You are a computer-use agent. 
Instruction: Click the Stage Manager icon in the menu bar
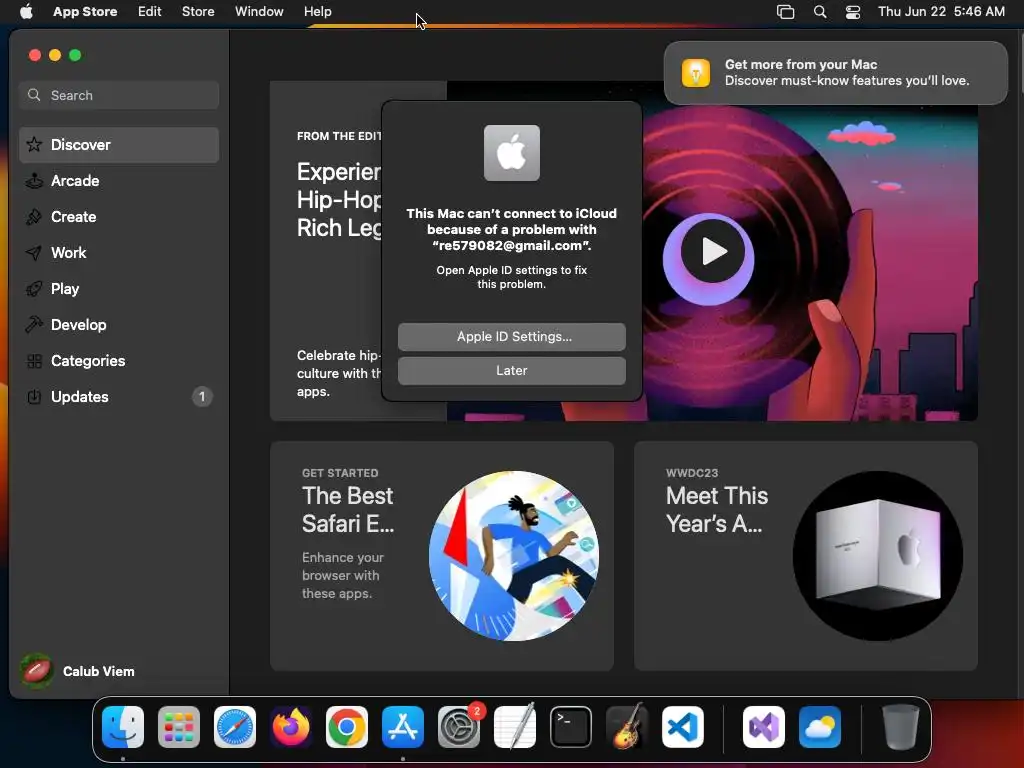click(x=786, y=12)
